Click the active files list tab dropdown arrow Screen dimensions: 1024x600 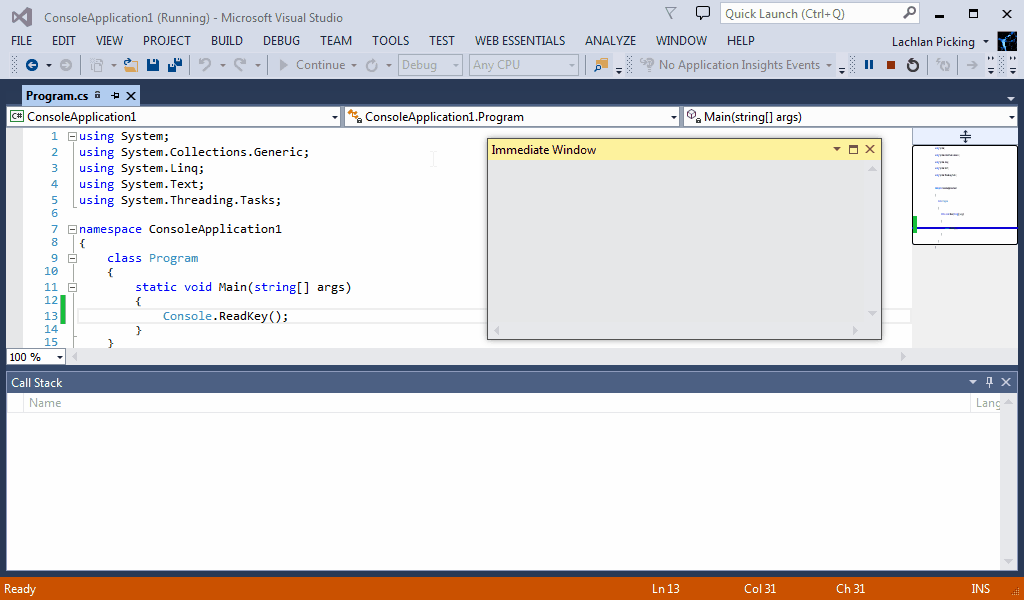click(1011, 98)
